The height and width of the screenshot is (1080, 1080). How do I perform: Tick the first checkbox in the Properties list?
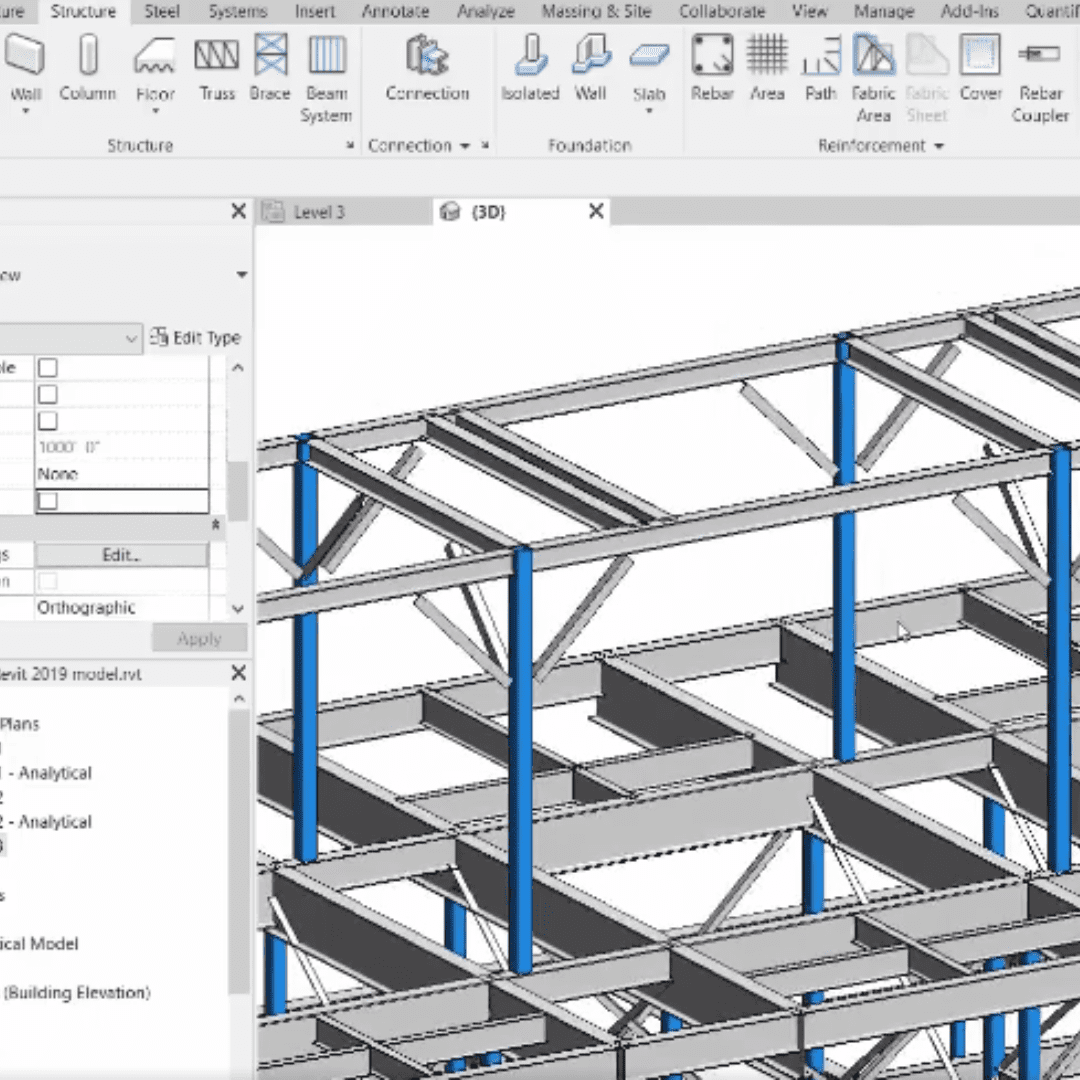click(48, 368)
